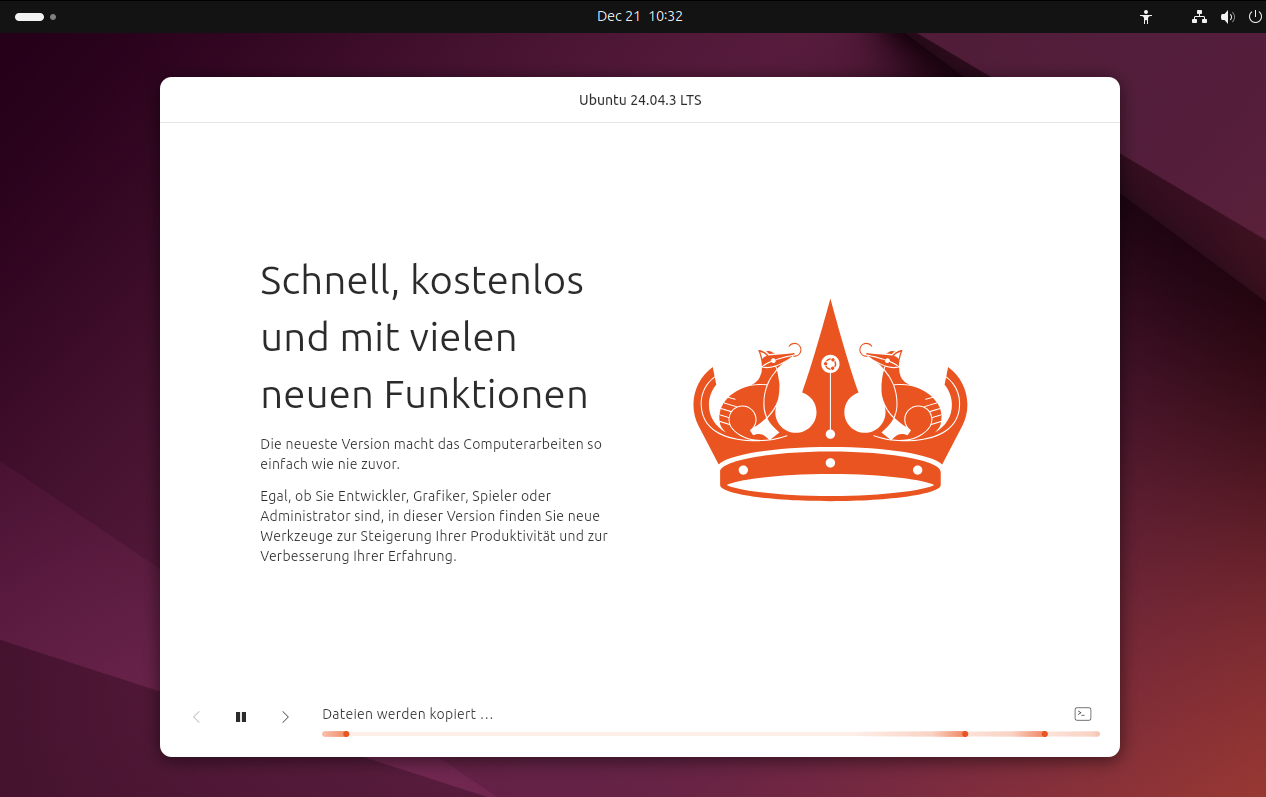This screenshot has width=1266, height=797.
Task: Click the grayed-out previous slide arrow
Action: 196,716
